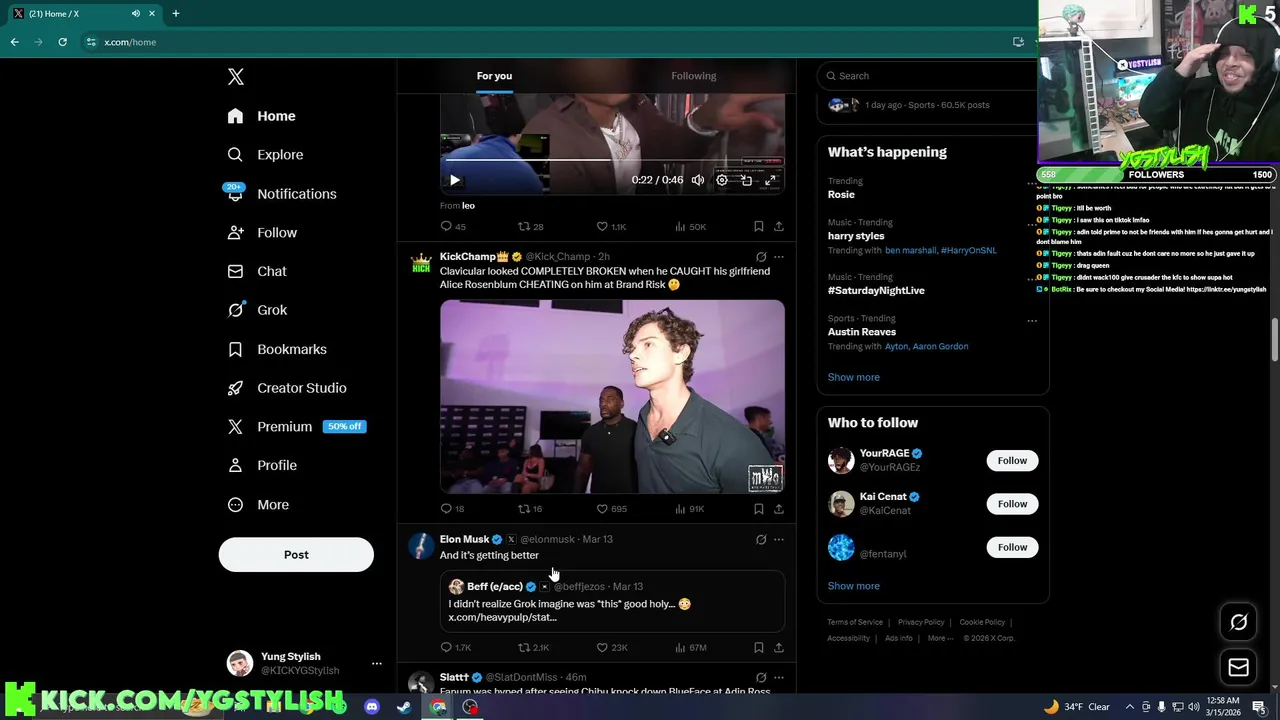Reply to leo video post (45)

[x=454, y=227]
